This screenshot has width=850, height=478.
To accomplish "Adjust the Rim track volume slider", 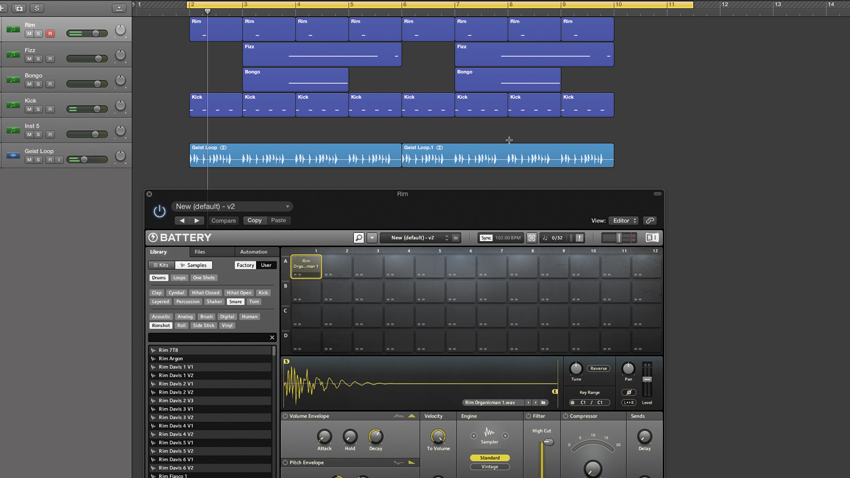I will click(x=87, y=34).
